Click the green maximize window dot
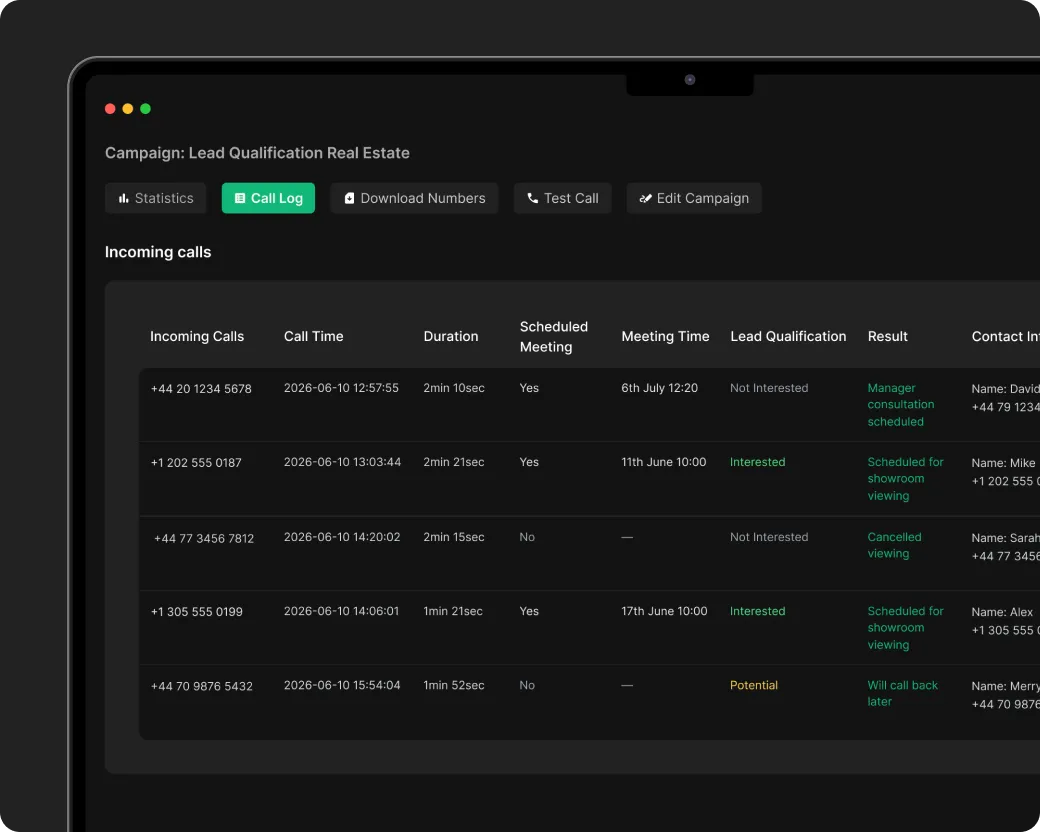The height and width of the screenshot is (832, 1040). (145, 109)
